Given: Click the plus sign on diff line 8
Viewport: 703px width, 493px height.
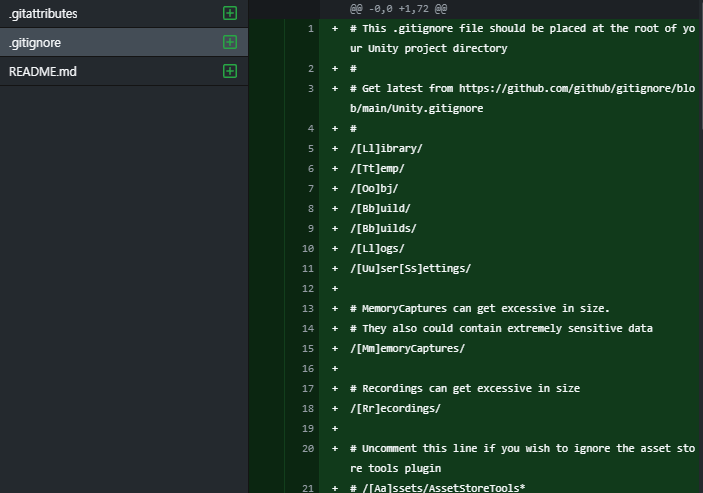Looking at the screenshot, I should [x=335, y=209].
